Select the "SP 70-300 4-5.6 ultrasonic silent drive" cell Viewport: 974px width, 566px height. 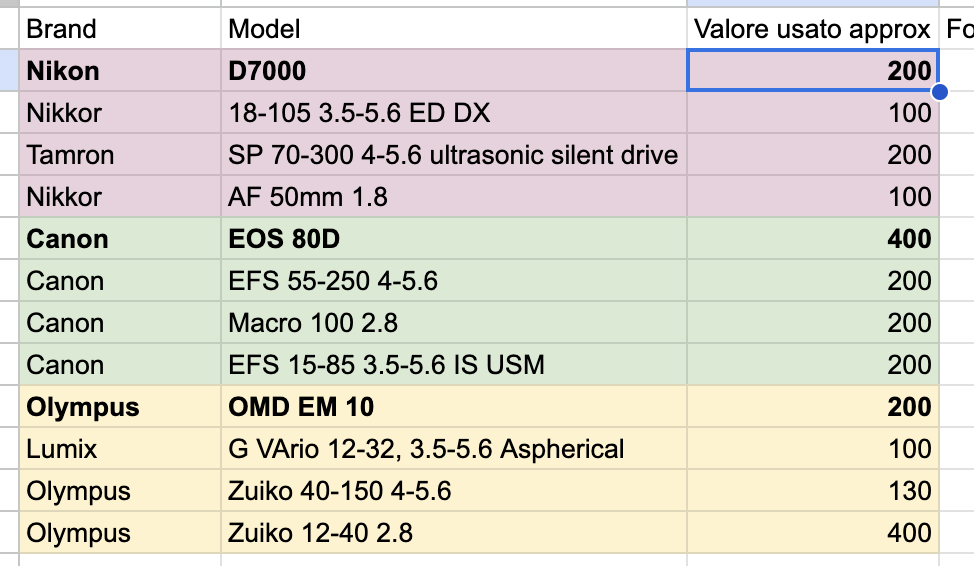tap(454, 155)
